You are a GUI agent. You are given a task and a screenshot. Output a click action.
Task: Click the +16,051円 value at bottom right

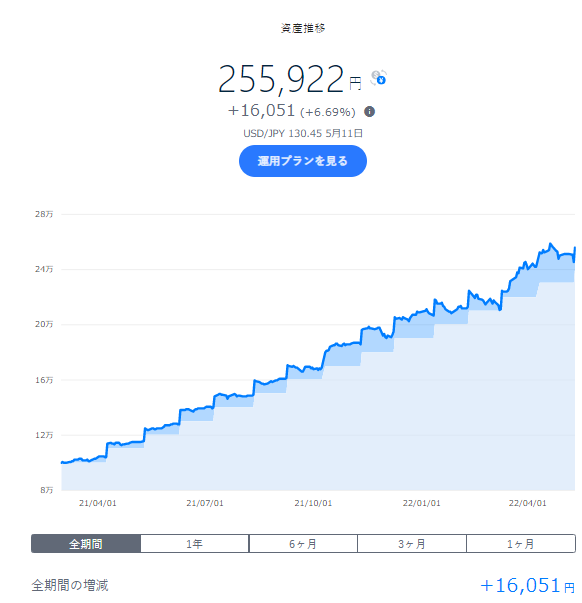pyautogui.click(x=527, y=586)
